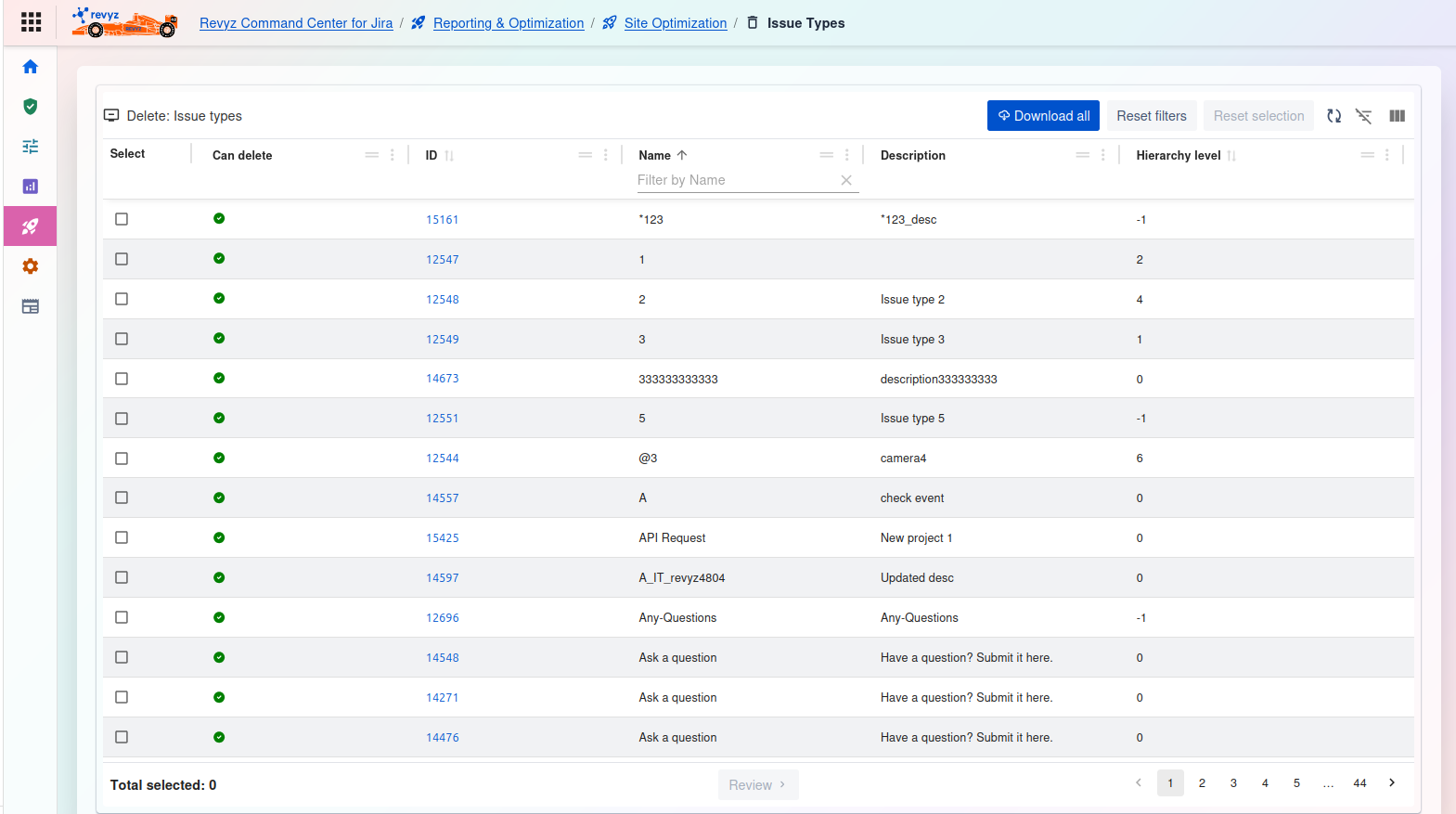Sort by the Hierarchy level column
This screenshot has height=814, width=1456.
[1179, 155]
